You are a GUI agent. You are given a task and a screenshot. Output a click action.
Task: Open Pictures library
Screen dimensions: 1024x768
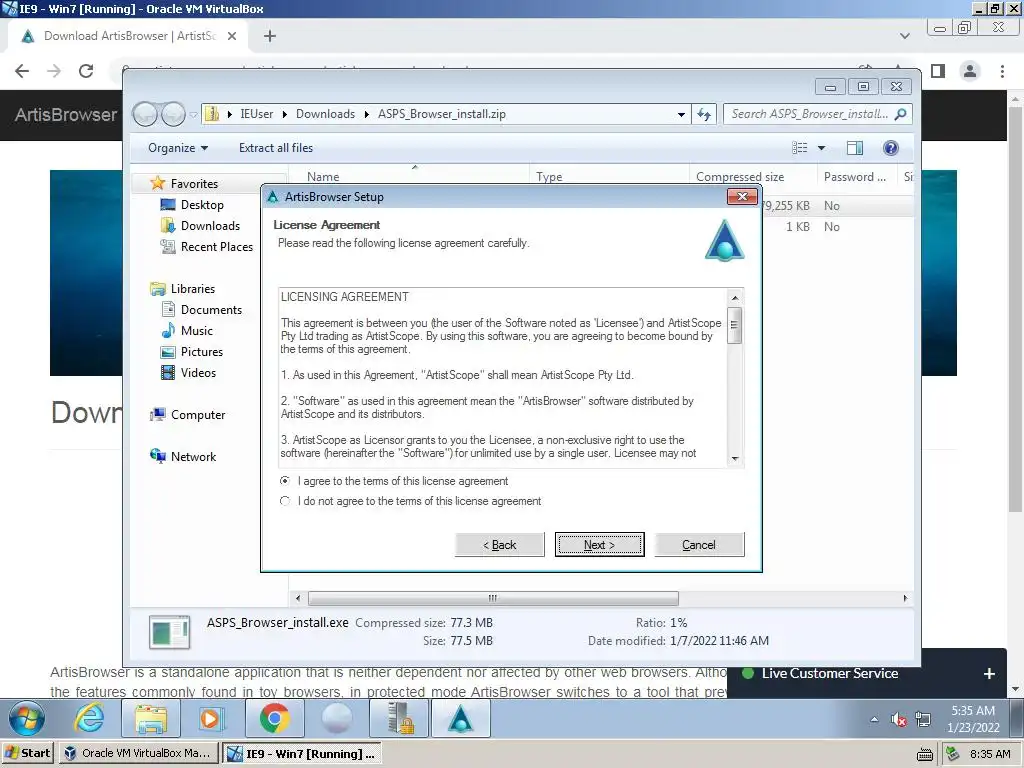click(x=202, y=351)
